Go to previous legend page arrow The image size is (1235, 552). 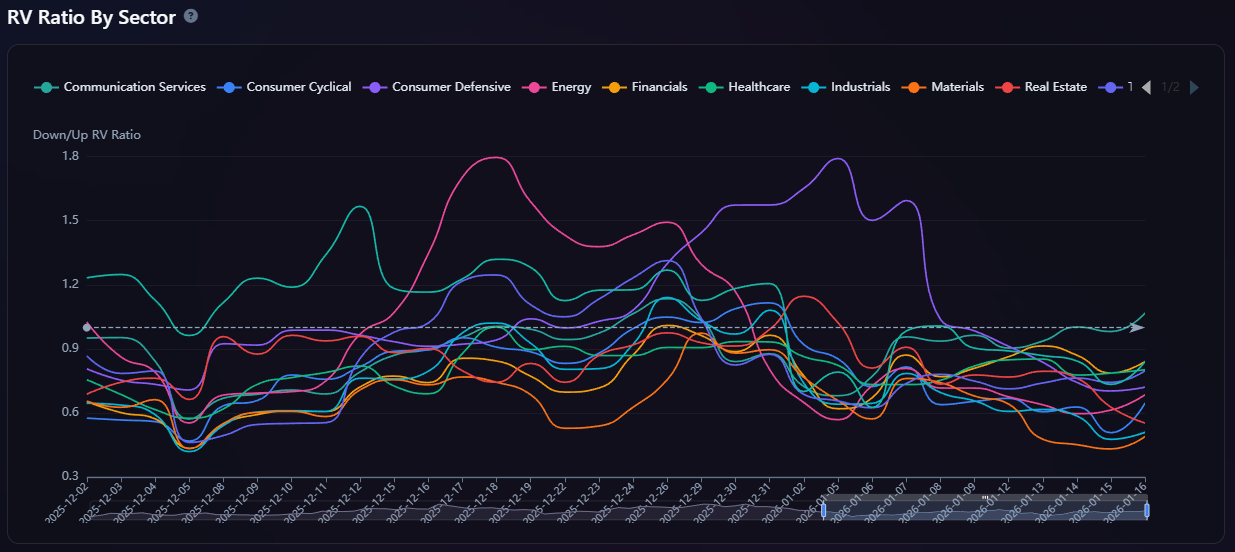click(1146, 87)
